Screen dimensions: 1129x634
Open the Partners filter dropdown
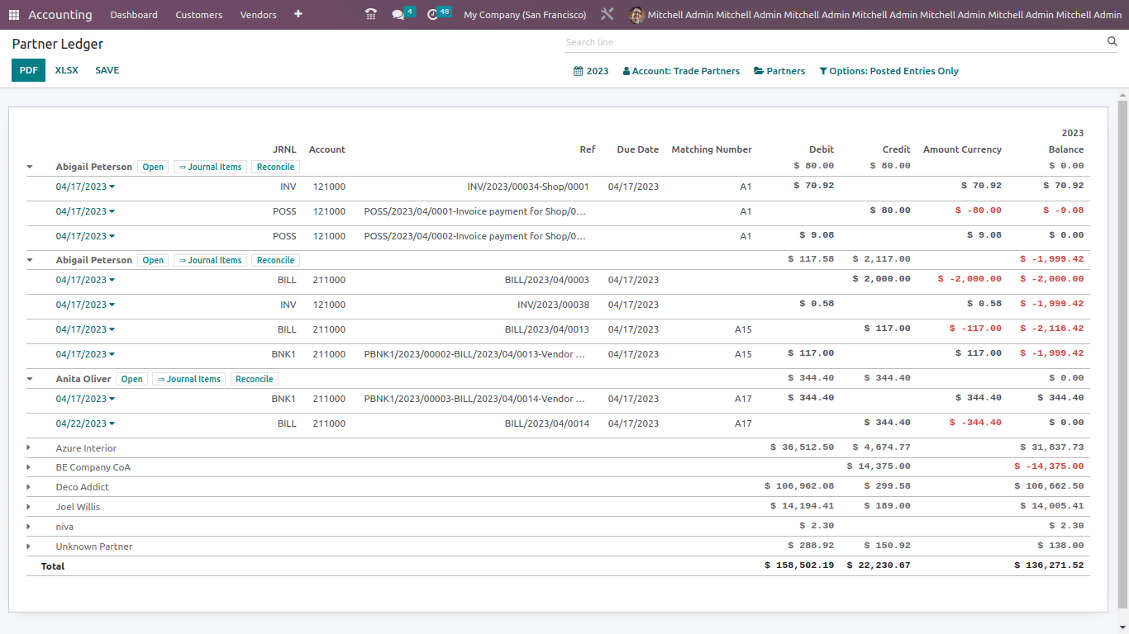click(780, 71)
